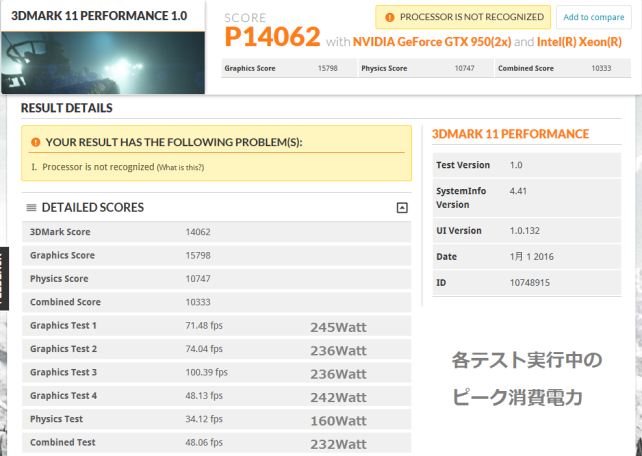The height and width of the screenshot is (456, 642).
Task: Click the 245Watt power annotation
Action: pyautogui.click(x=338, y=327)
